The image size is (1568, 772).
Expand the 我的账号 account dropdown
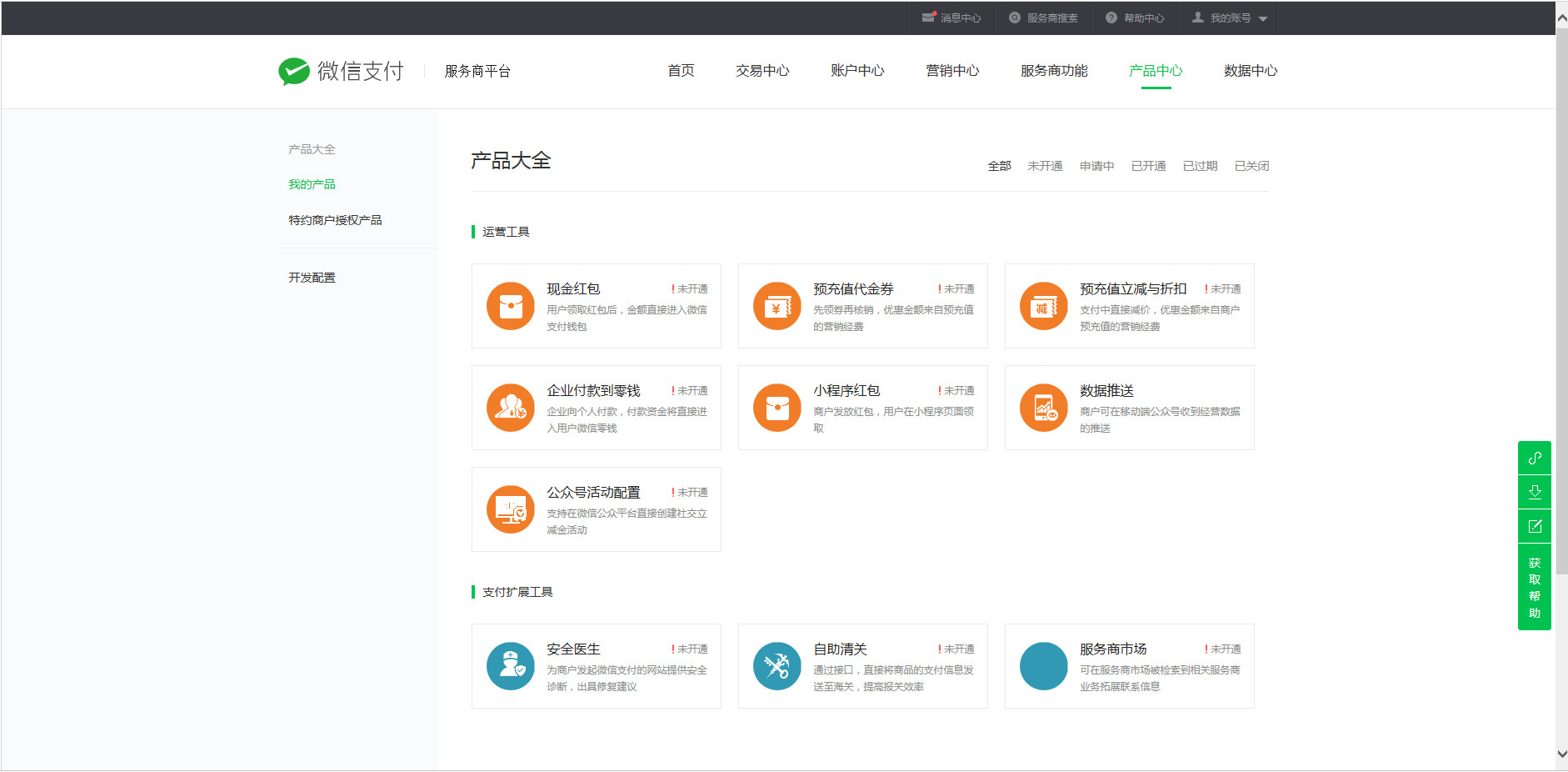(1229, 18)
